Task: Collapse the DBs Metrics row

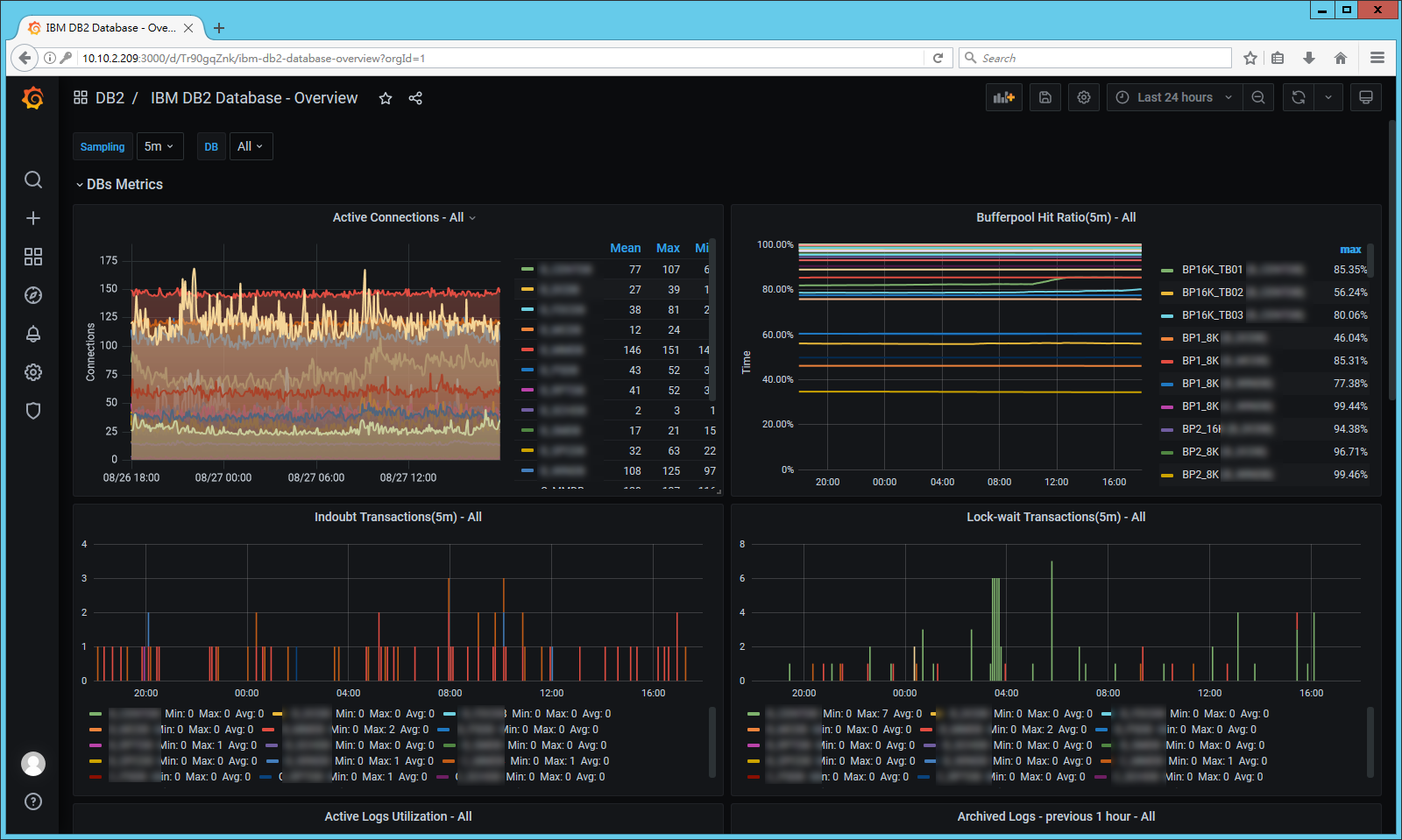Action: (119, 184)
